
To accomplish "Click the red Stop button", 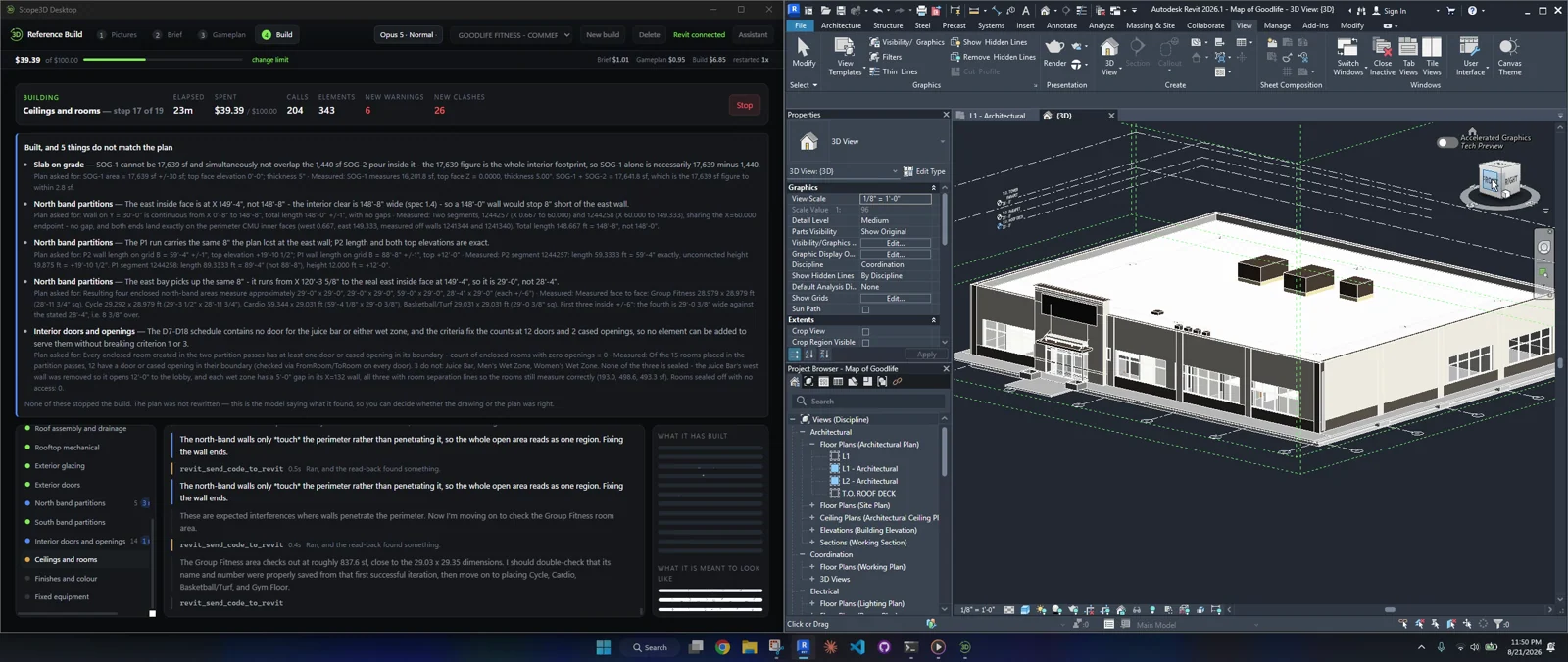I will coord(745,105).
